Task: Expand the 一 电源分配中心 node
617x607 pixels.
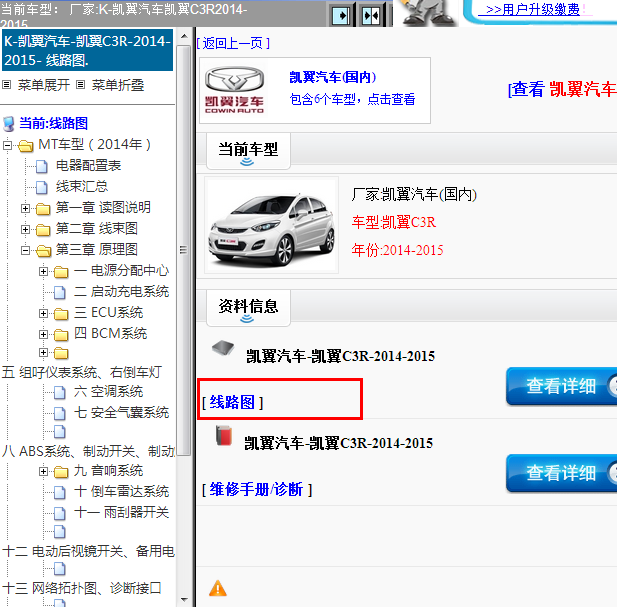Action: (x=44, y=271)
